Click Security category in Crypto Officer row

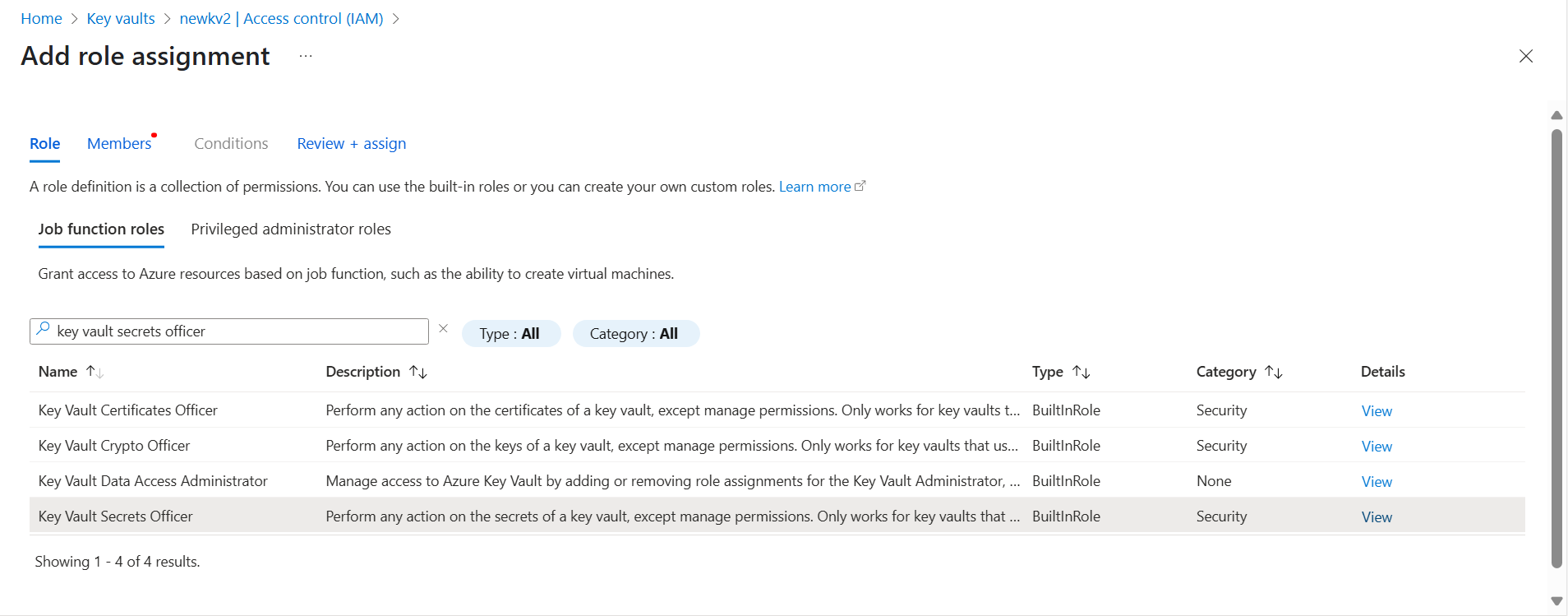1221,445
